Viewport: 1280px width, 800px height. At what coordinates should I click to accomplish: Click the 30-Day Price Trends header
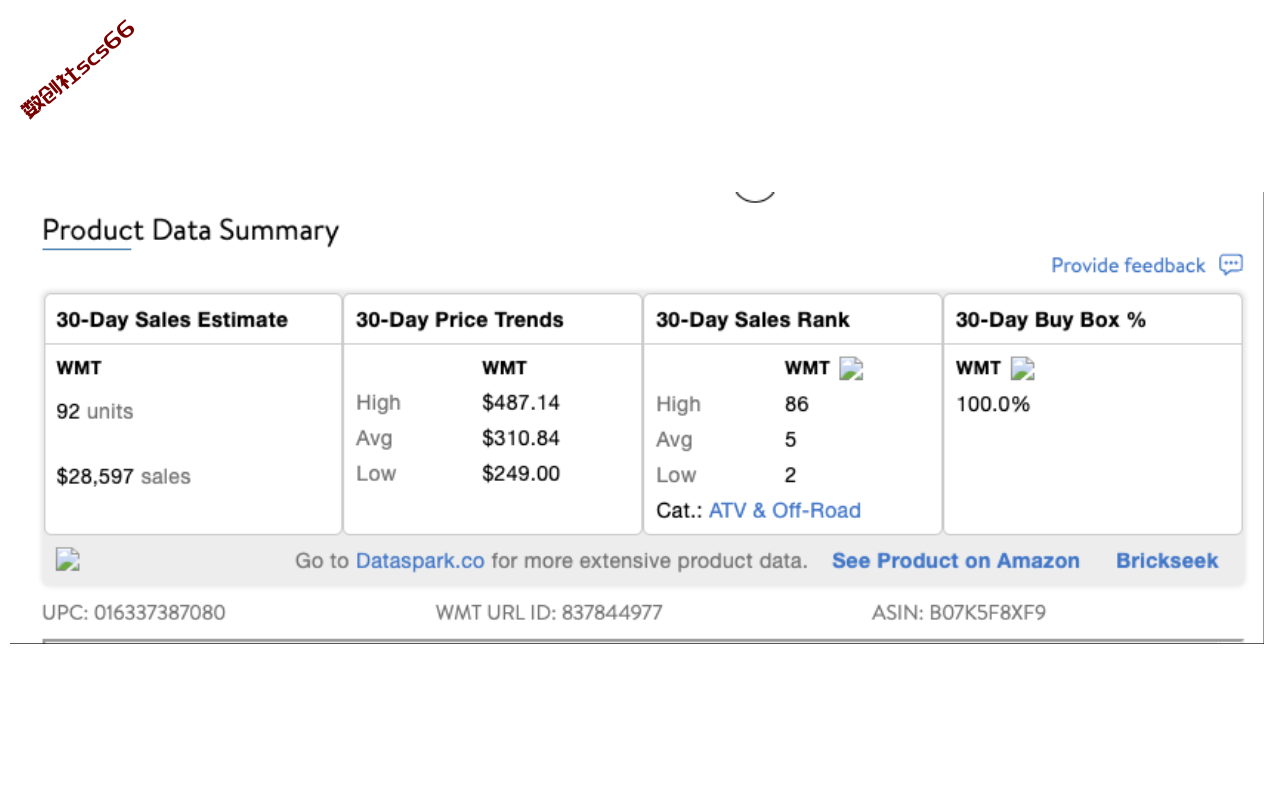pyautogui.click(x=460, y=320)
